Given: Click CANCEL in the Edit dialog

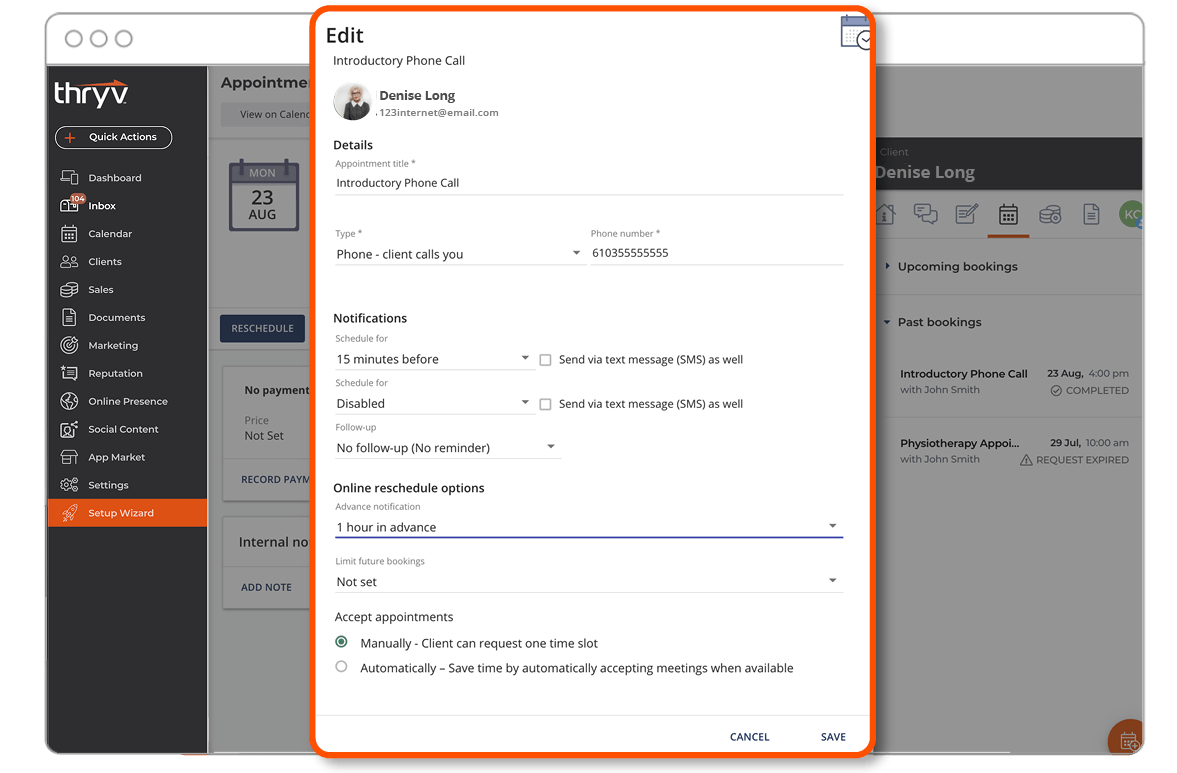Looking at the screenshot, I should coord(749,737).
